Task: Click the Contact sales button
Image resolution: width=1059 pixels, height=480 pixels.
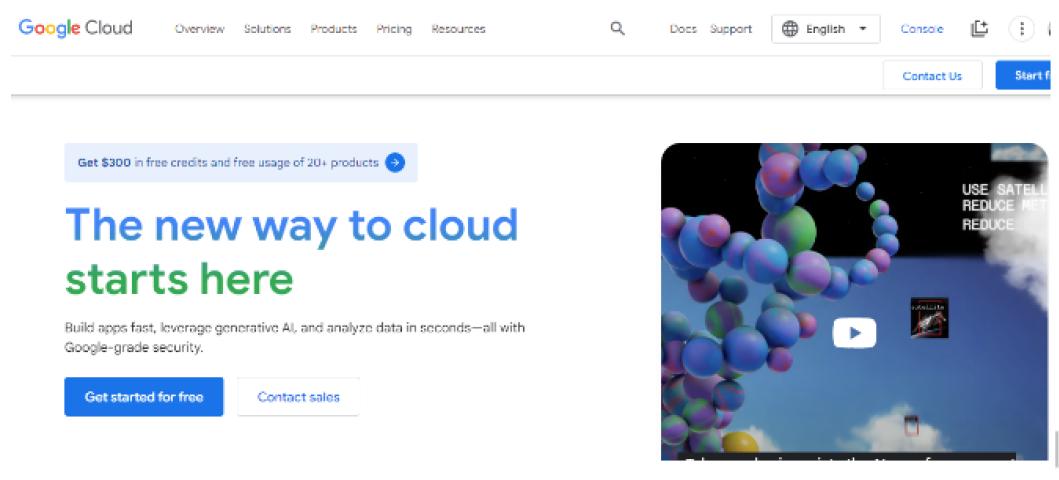Action: coord(298,397)
